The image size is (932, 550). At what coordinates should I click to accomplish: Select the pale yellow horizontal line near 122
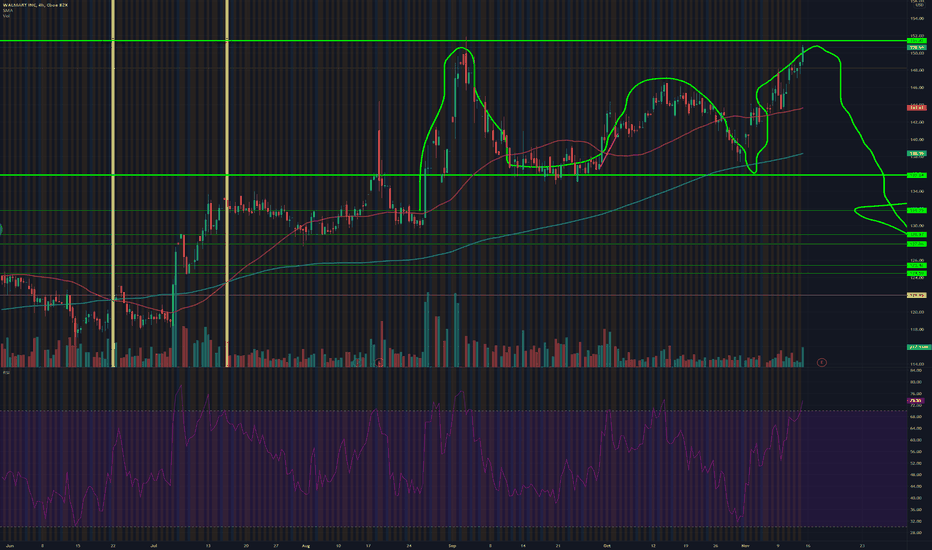click(x=452, y=295)
